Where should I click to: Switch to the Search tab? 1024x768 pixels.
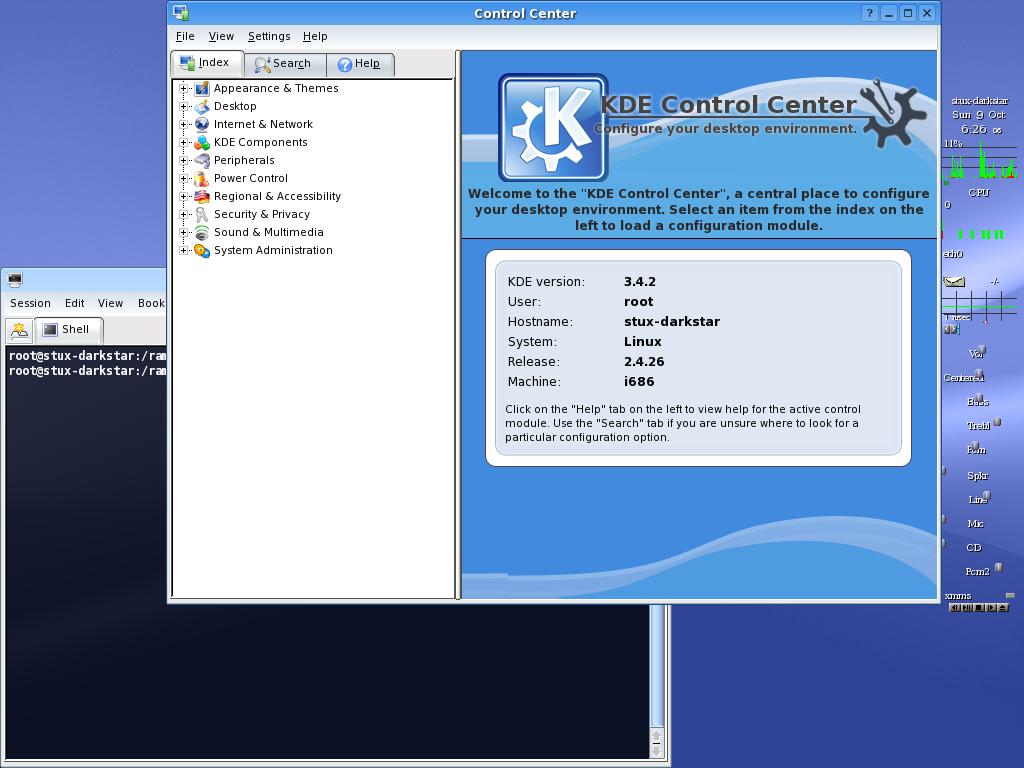[284, 64]
